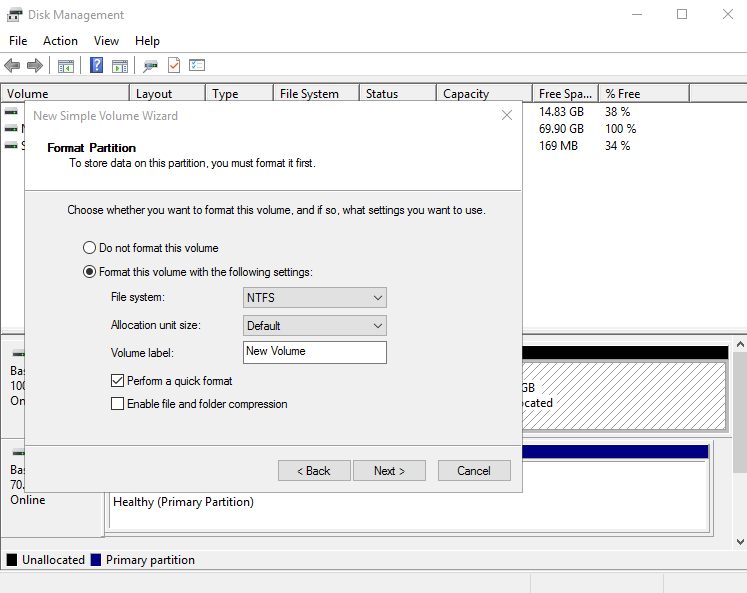Open the Allocation unit size dropdown
Image resolution: width=747 pixels, height=593 pixels.
pos(315,326)
